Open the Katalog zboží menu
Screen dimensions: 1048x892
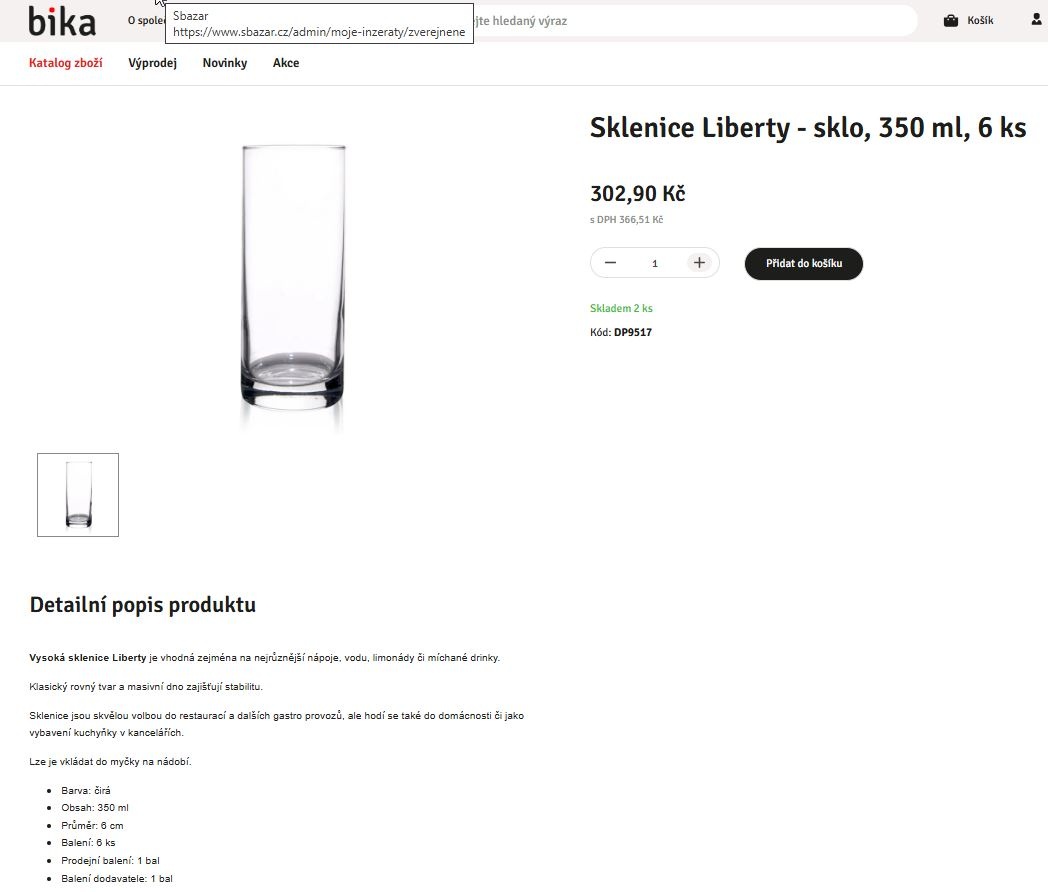[66, 63]
